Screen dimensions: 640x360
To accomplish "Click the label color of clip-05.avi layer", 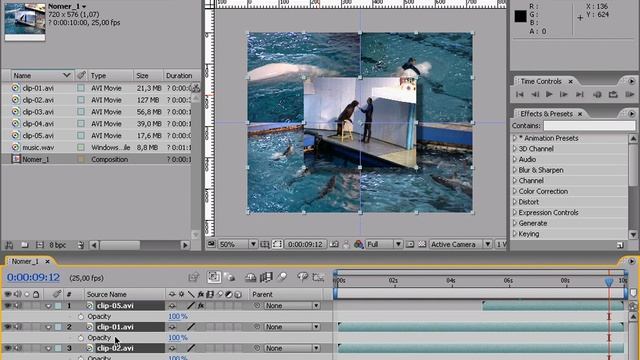I will coord(58,305).
